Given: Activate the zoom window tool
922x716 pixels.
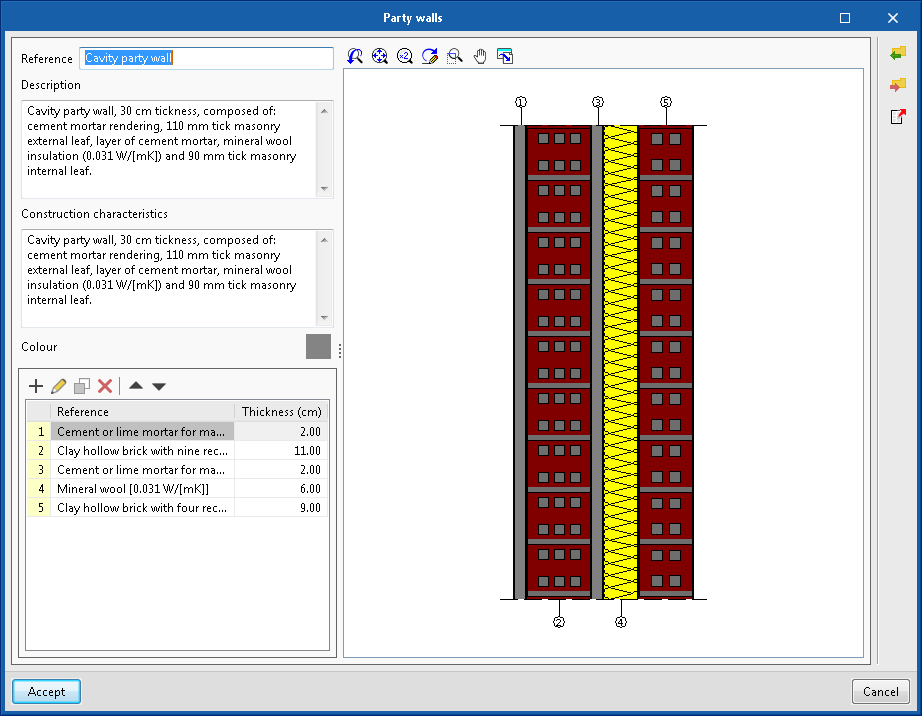Looking at the screenshot, I should (455, 57).
